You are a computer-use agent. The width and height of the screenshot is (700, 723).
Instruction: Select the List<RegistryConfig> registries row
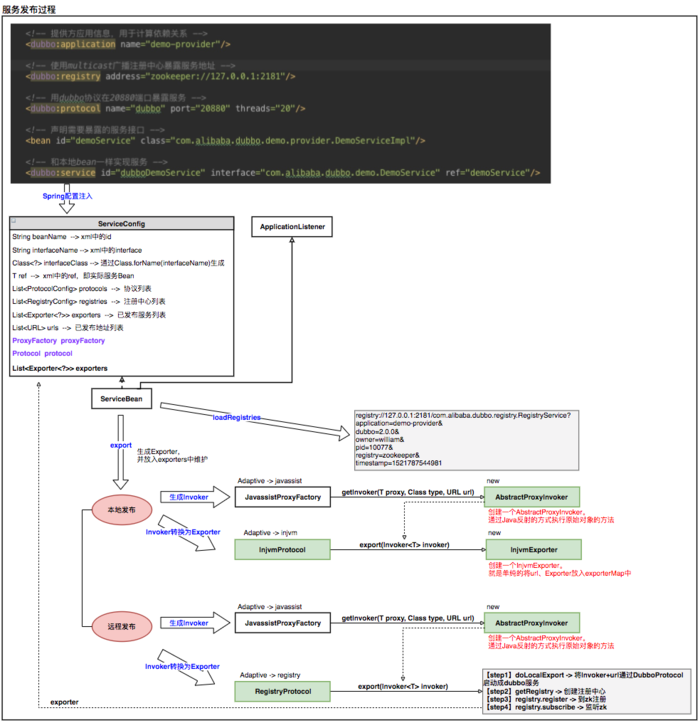pyautogui.click(x=89, y=302)
